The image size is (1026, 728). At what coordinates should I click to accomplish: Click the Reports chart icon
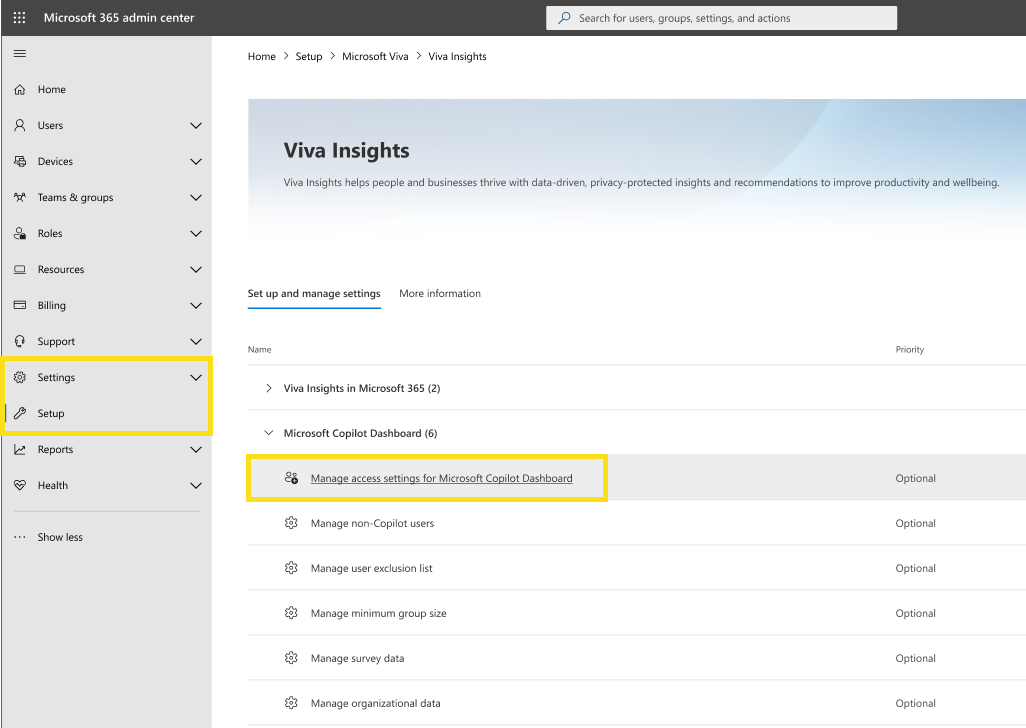pyautogui.click(x=20, y=449)
